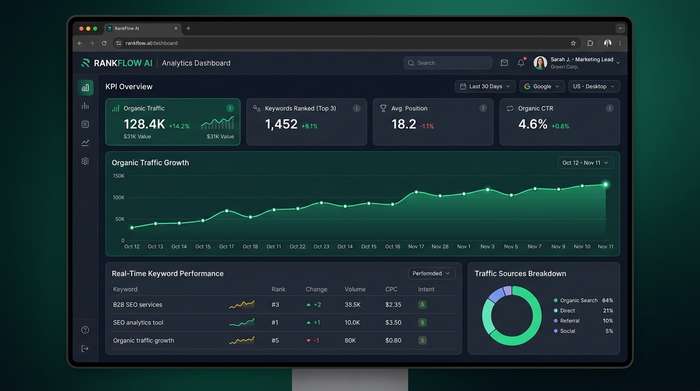Click the intent badge for SEO analytics tool

[x=422, y=322]
